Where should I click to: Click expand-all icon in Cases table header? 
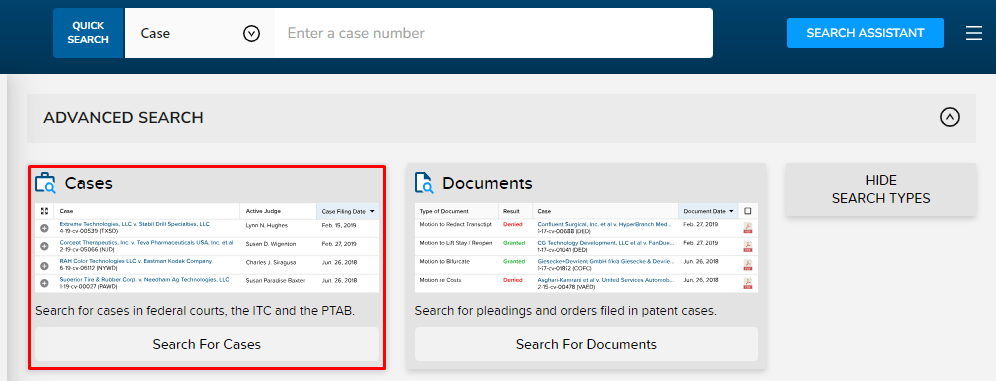(44, 211)
